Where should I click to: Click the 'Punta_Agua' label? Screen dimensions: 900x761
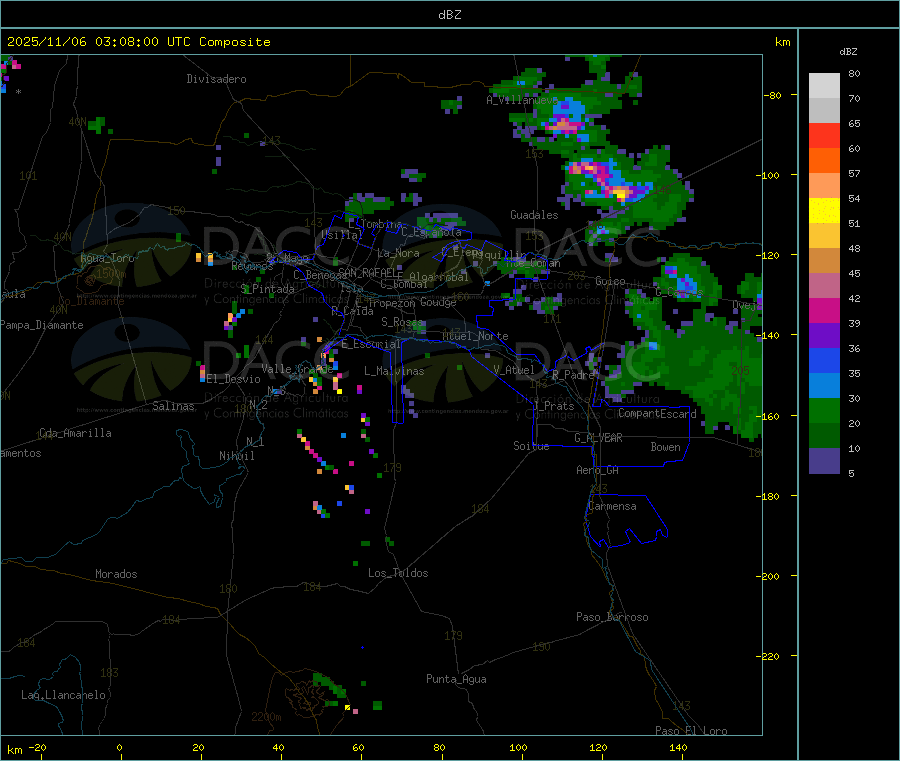pyautogui.click(x=456, y=679)
